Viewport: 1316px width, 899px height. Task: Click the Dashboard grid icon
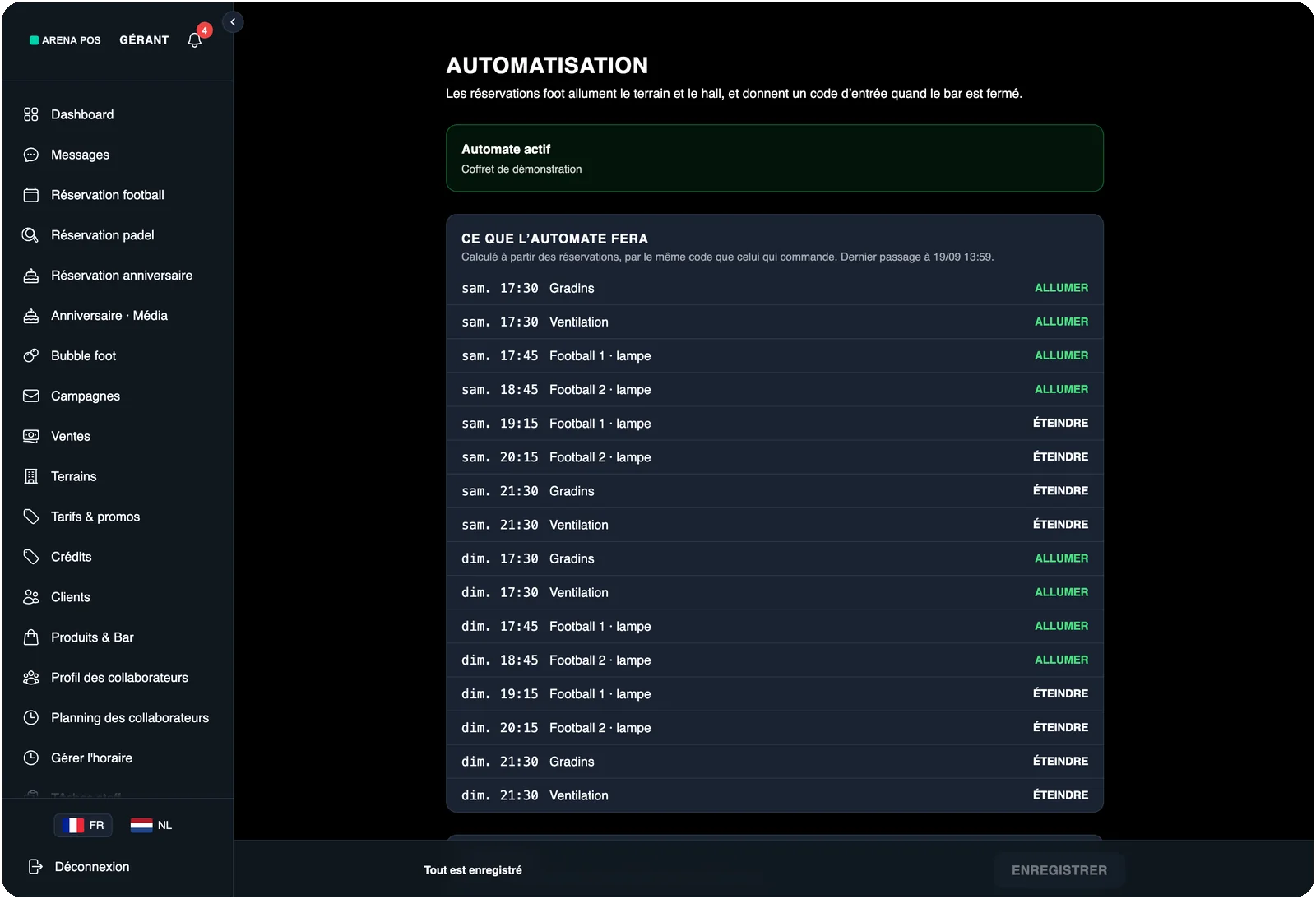[x=31, y=114]
